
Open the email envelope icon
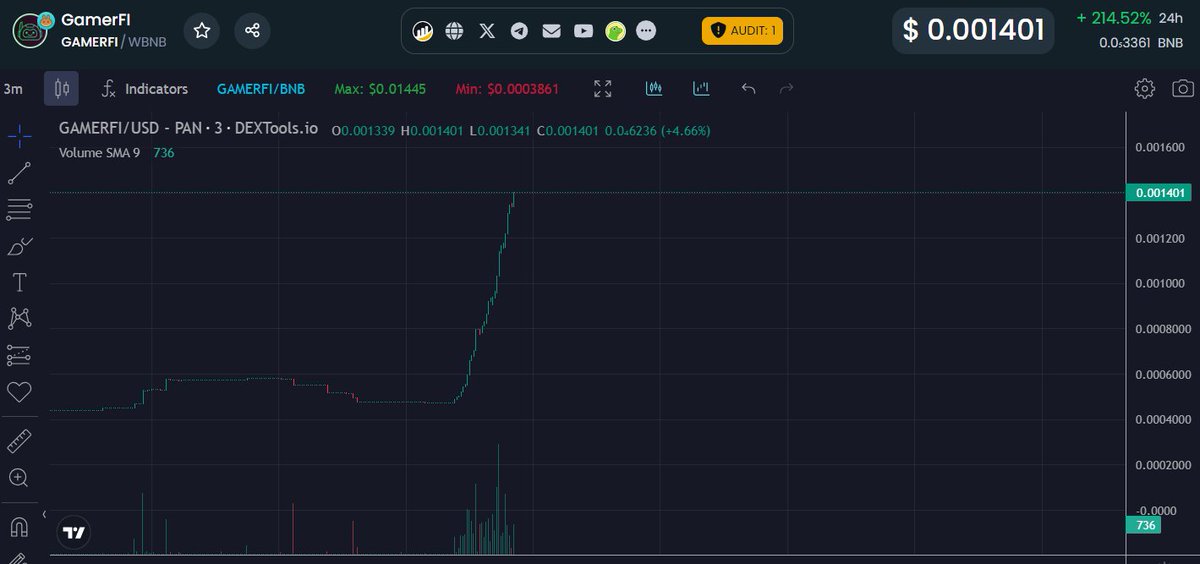click(x=551, y=31)
